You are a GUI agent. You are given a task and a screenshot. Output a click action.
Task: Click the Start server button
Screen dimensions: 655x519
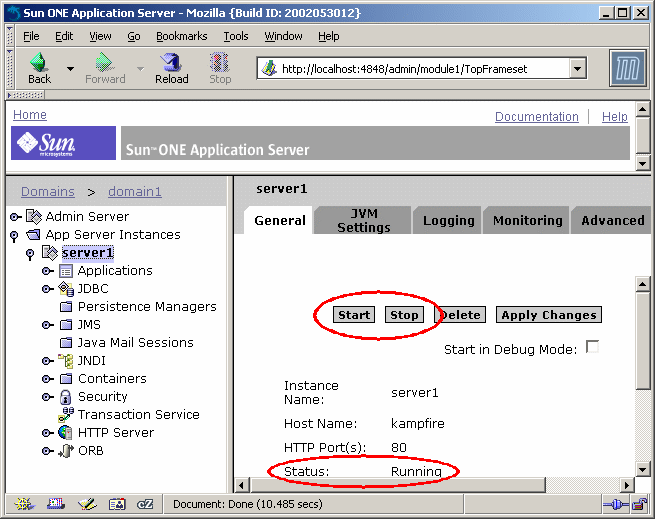[x=354, y=315]
